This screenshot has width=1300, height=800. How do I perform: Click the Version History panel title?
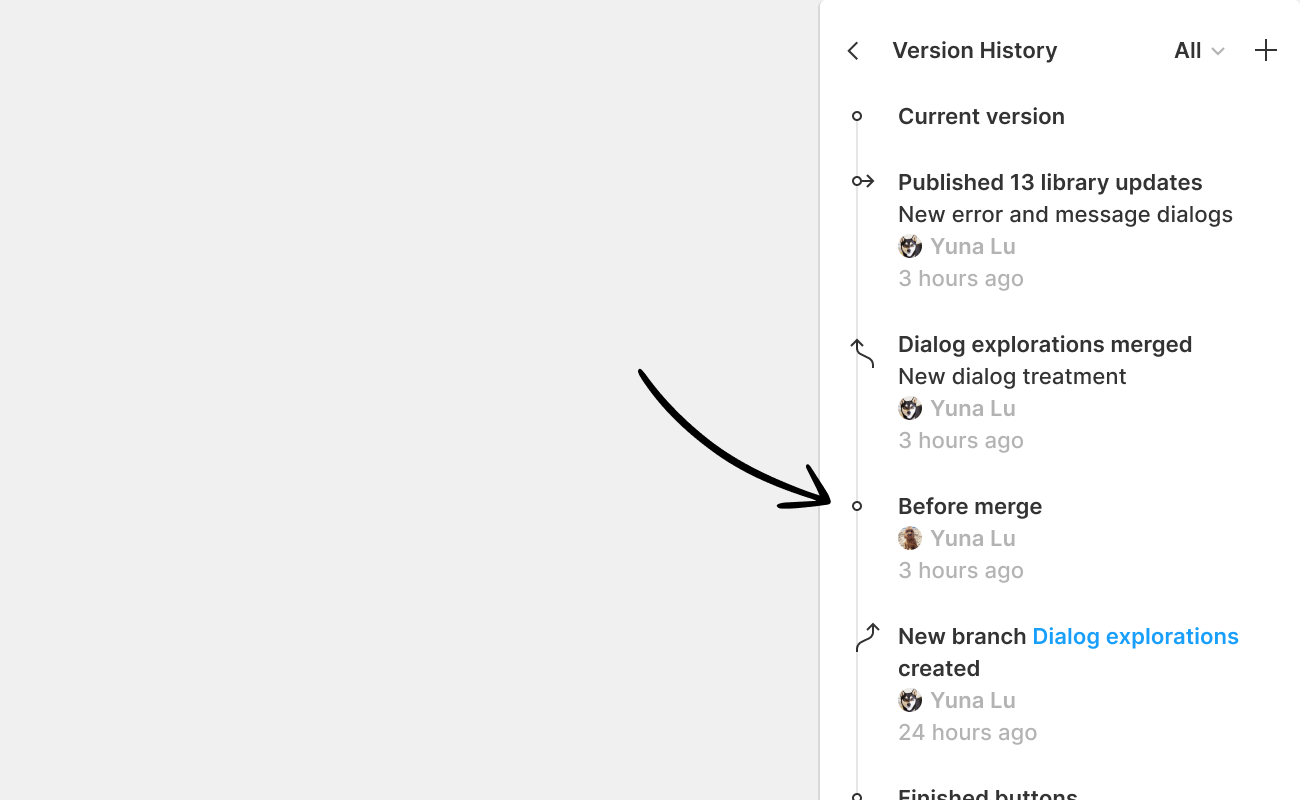click(x=975, y=50)
